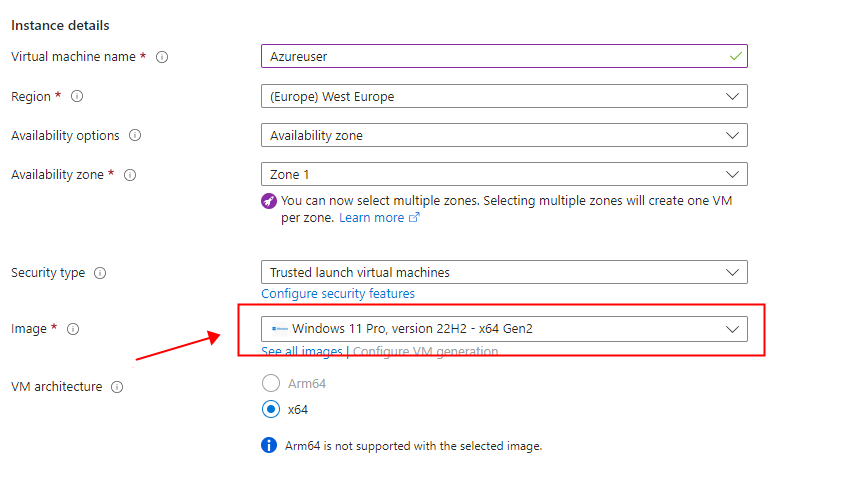The image size is (849, 479).
Task: Click info icon next to Availability options
Action: pos(135,135)
